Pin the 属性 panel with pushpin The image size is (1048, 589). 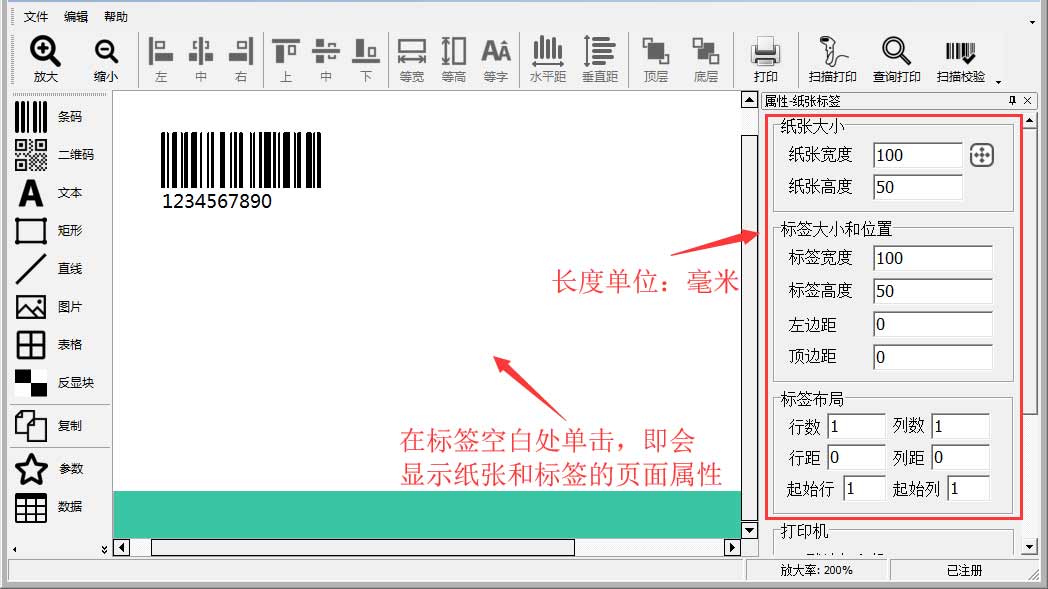[x=1012, y=100]
